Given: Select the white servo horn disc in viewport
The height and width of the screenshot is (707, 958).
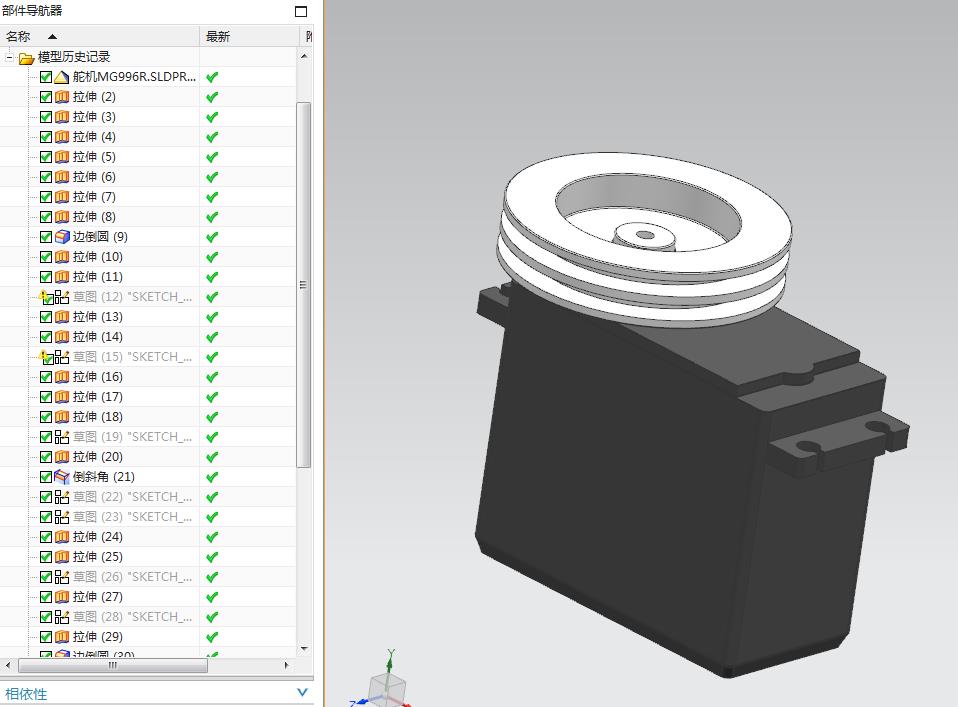Looking at the screenshot, I should click(x=645, y=238).
